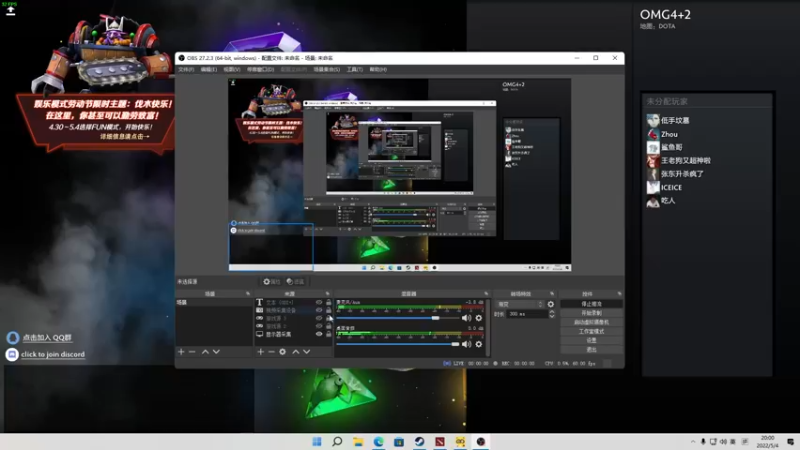This screenshot has width=800, height=450.
Task: Click the start recording button in controls
Action: (591, 313)
